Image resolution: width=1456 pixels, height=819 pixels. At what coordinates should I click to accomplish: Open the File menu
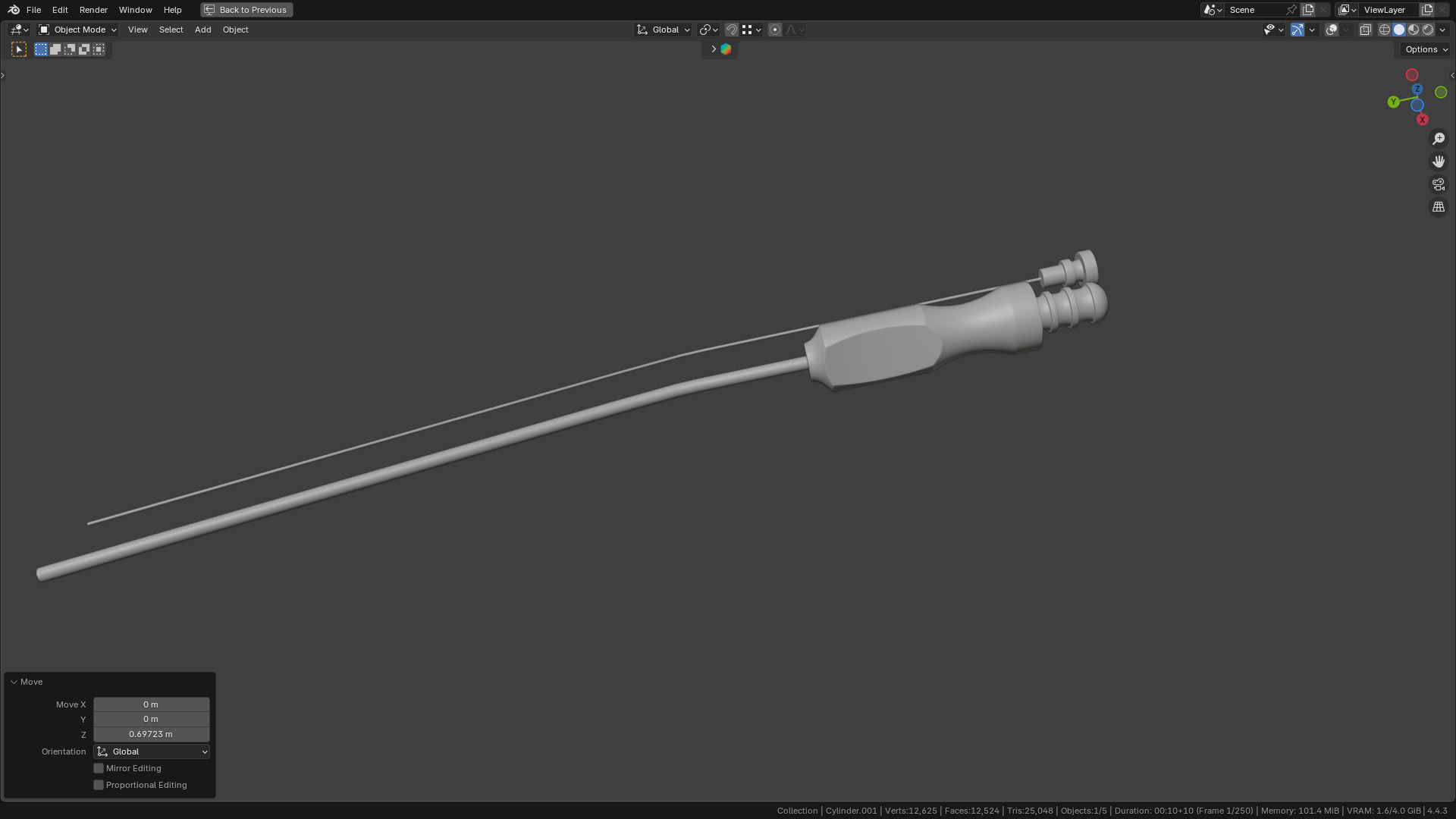(x=33, y=10)
